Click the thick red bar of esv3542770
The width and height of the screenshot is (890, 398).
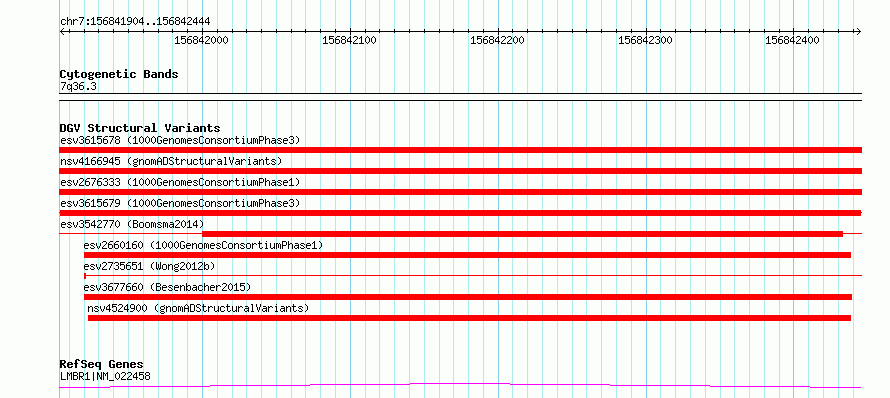522,234
